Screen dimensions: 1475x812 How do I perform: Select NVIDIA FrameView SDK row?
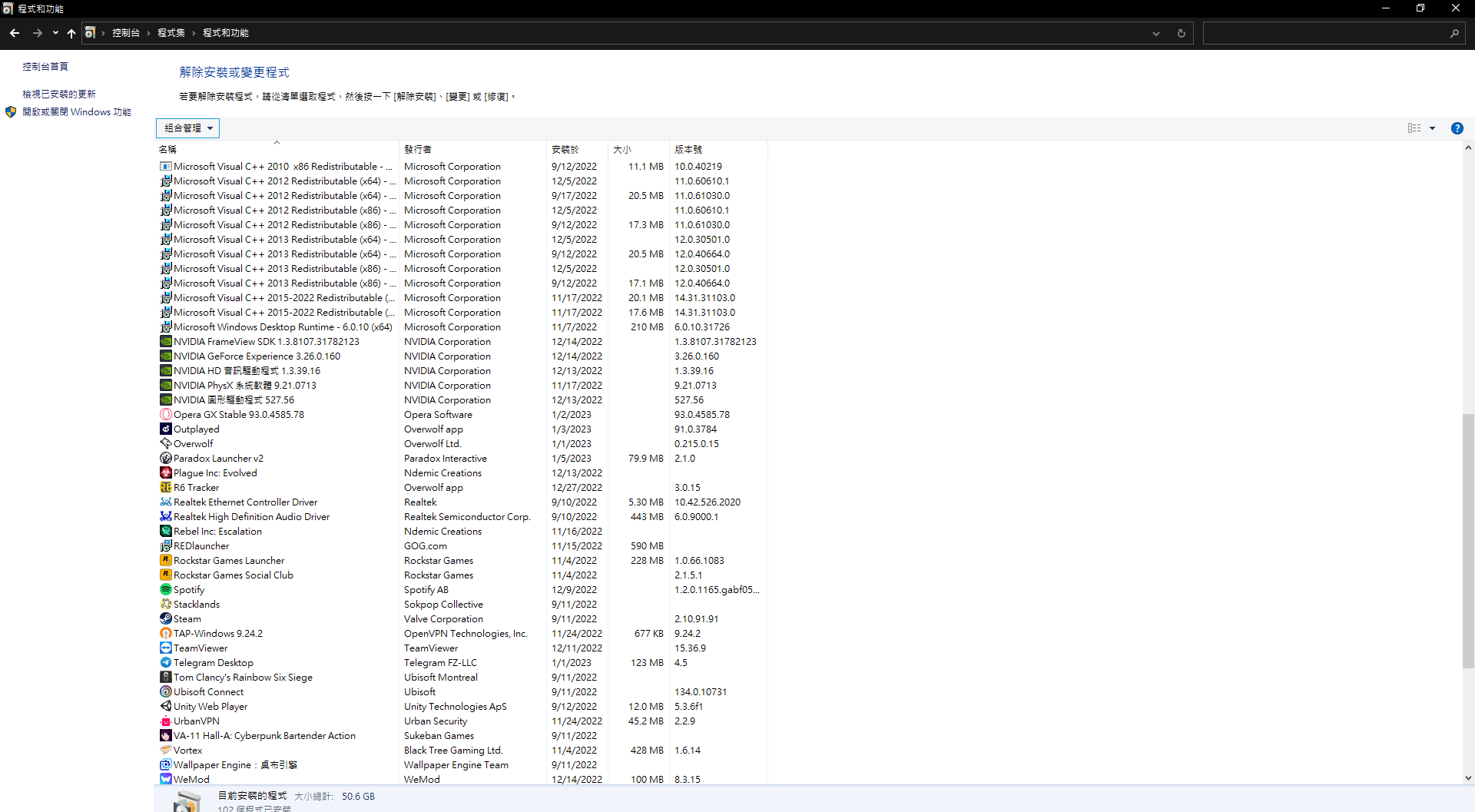pos(461,342)
